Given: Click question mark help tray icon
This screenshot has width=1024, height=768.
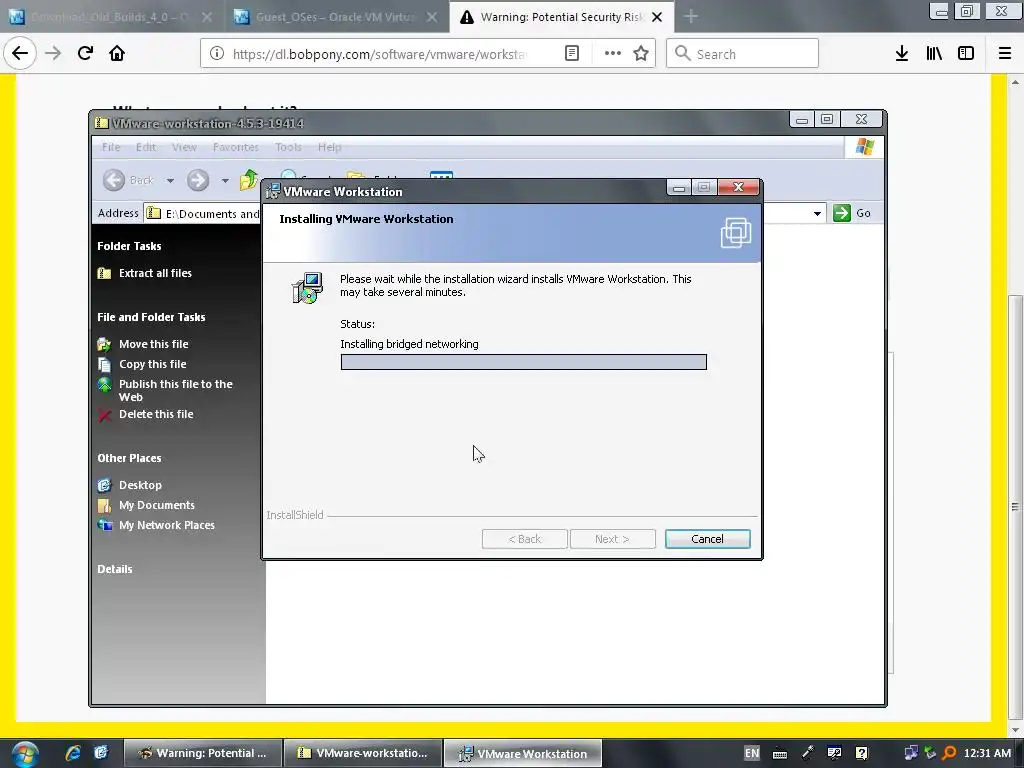Looking at the screenshot, I should 862,753.
